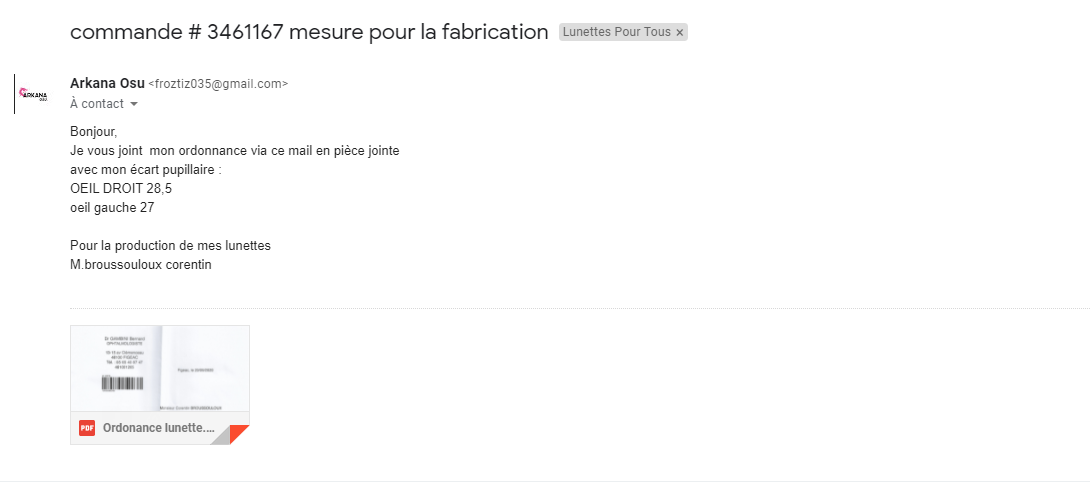This screenshot has height=499, width=1090.
Task: Click the 'Bonjour,' greeting line
Action: pyautogui.click(x=94, y=131)
